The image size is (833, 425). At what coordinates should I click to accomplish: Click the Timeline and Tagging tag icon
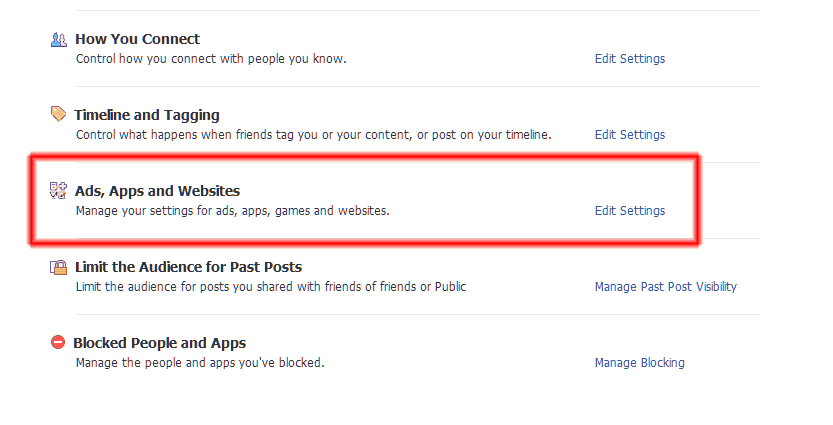tap(58, 114)
